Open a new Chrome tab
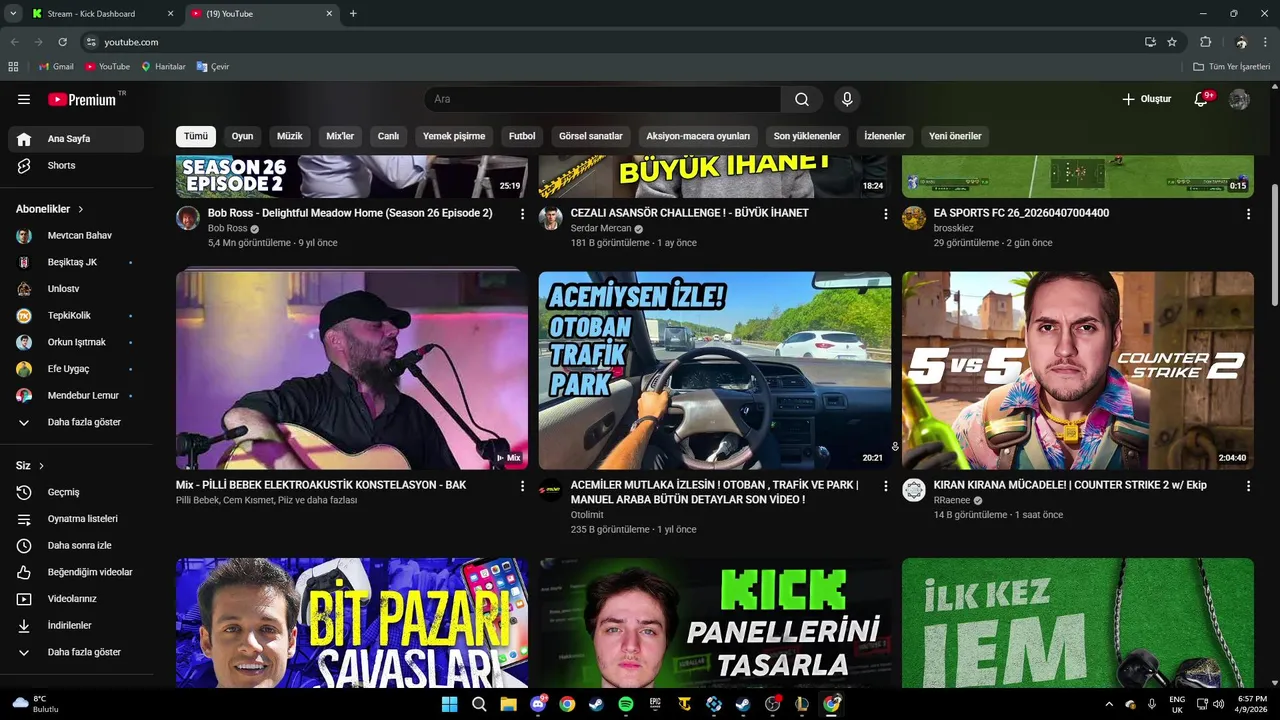This screenshot has width=1280, height=720. click(x=353, y=14)
